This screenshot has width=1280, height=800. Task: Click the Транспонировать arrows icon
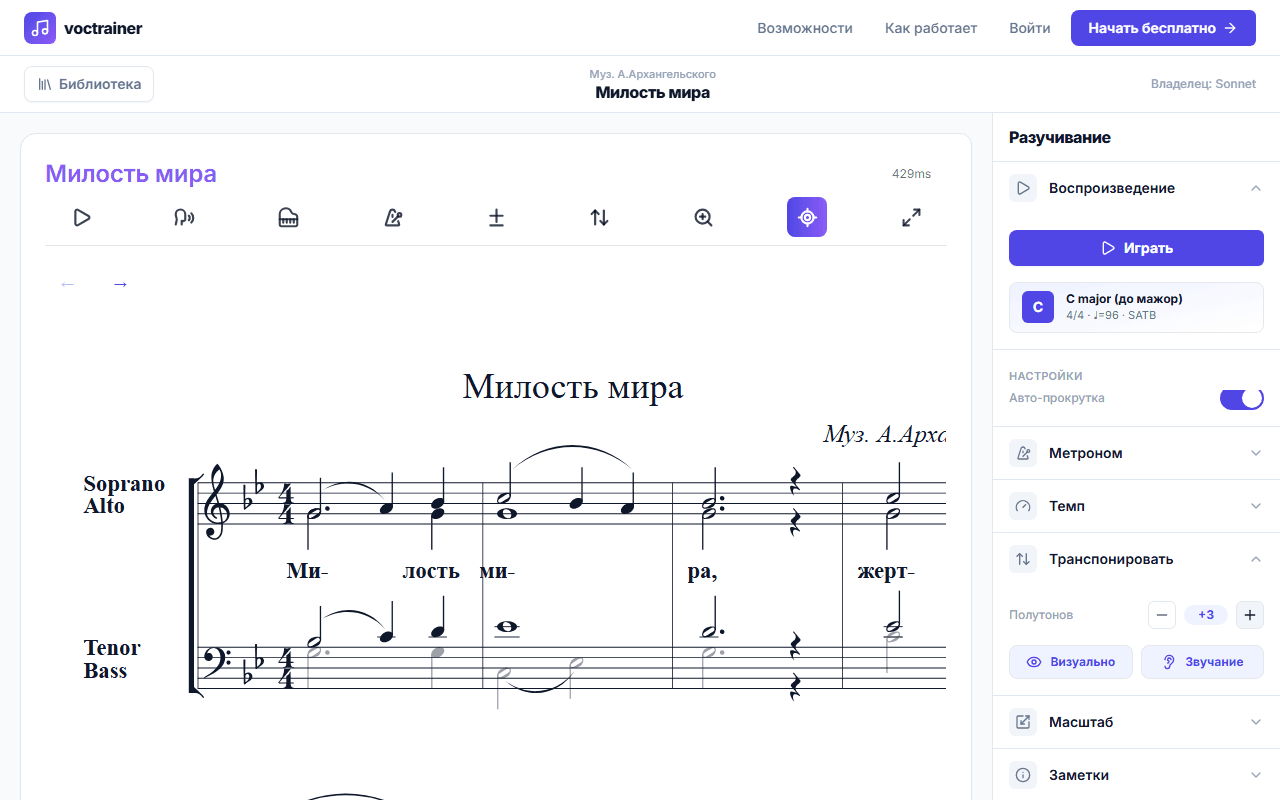(x=1023, y=559)
